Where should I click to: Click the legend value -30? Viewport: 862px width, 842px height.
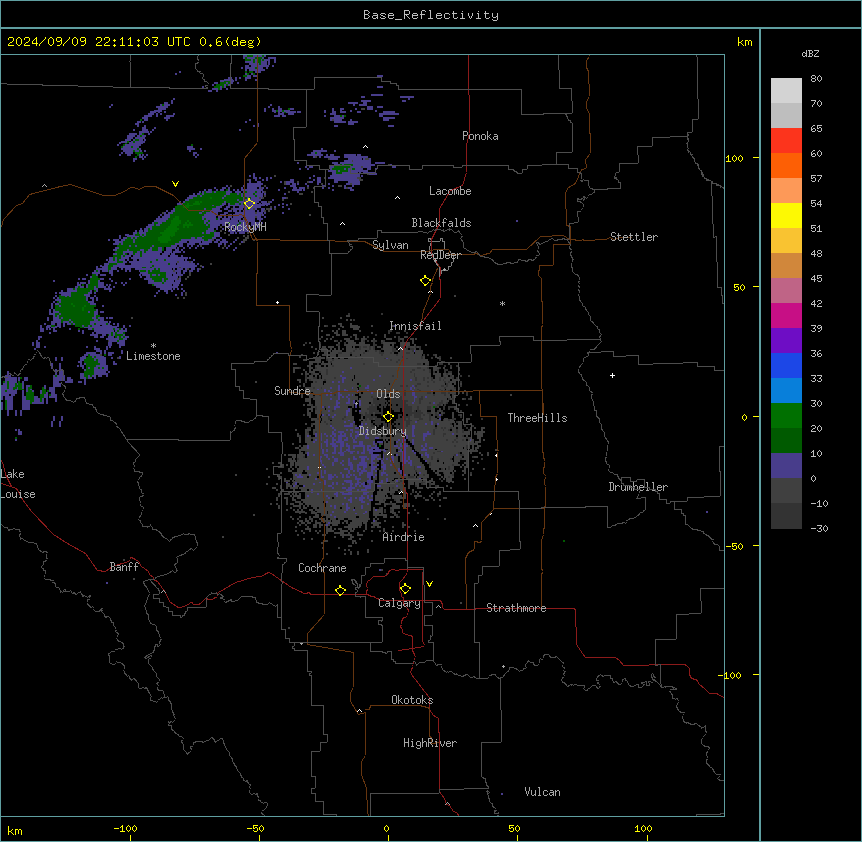coord(819,528)
